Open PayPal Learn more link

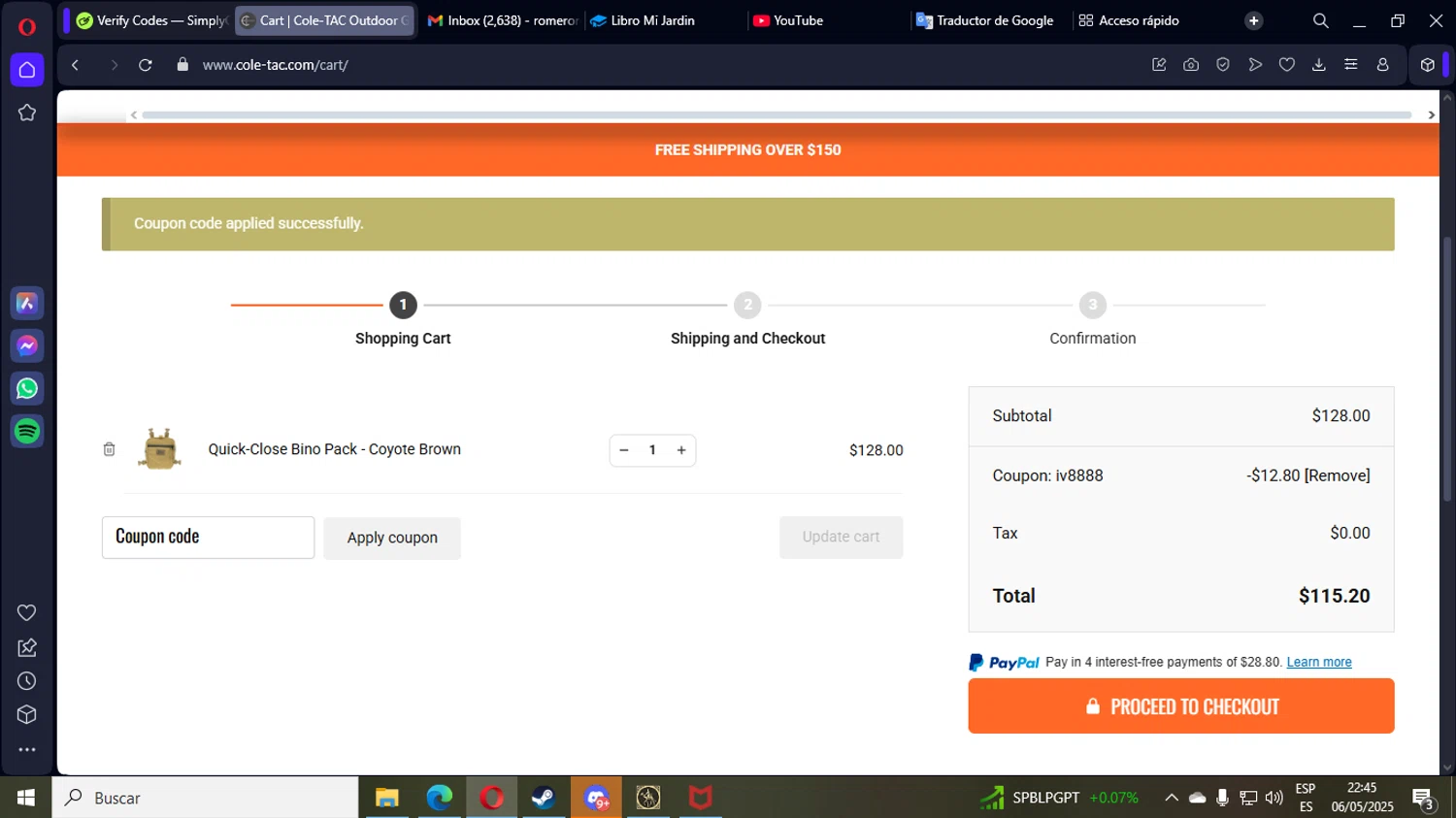pos(1319,662)
